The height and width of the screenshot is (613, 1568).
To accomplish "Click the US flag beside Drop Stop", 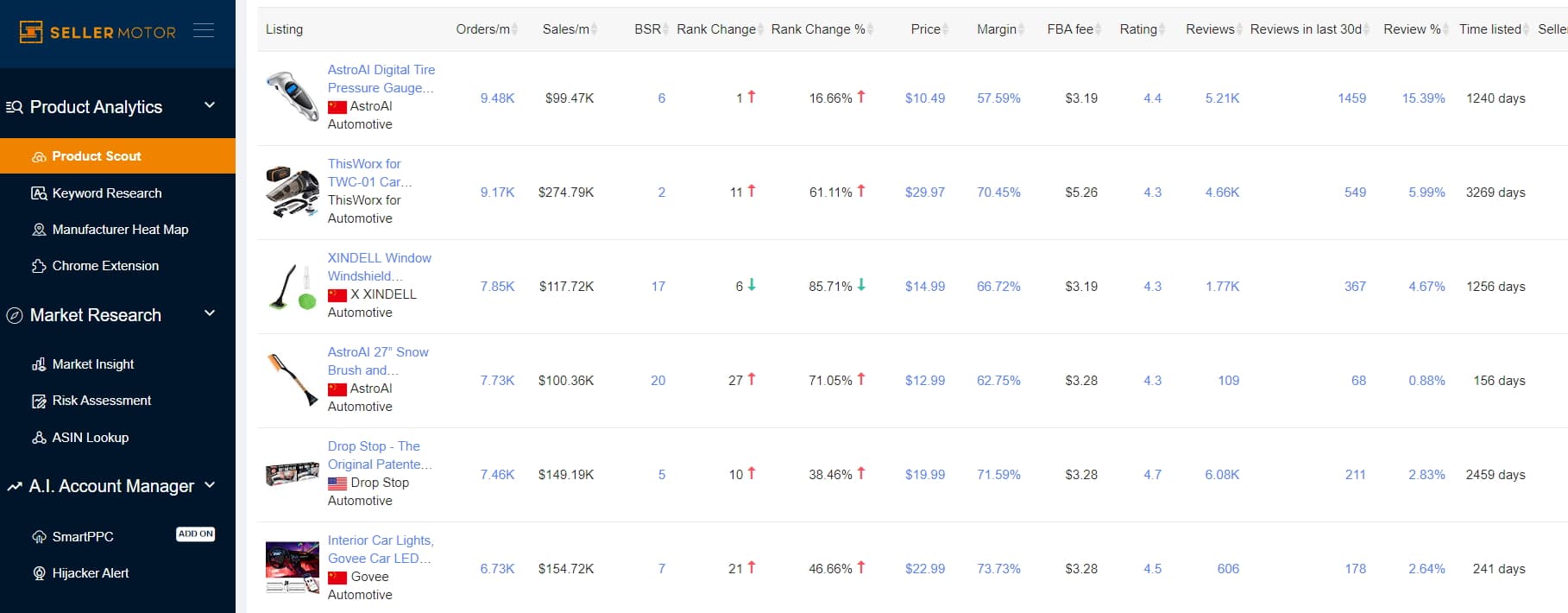I will pyautogui.click(x=337, y=483).
